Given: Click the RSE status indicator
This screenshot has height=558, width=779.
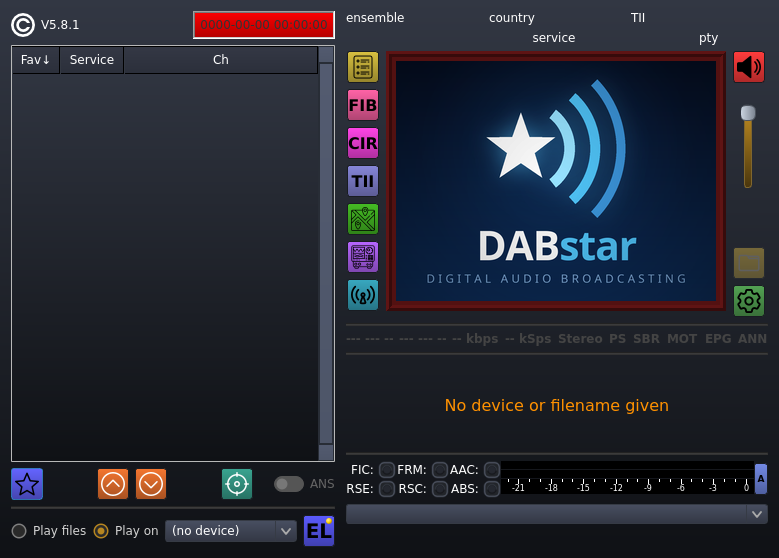Looking at the screenshot, I should (387, 489).
